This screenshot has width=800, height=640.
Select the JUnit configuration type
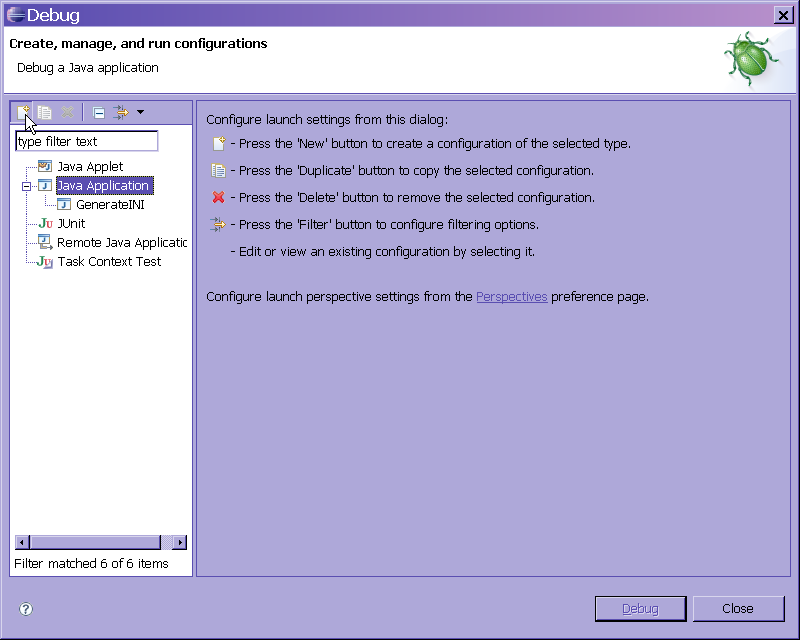[x=71, y=224]
